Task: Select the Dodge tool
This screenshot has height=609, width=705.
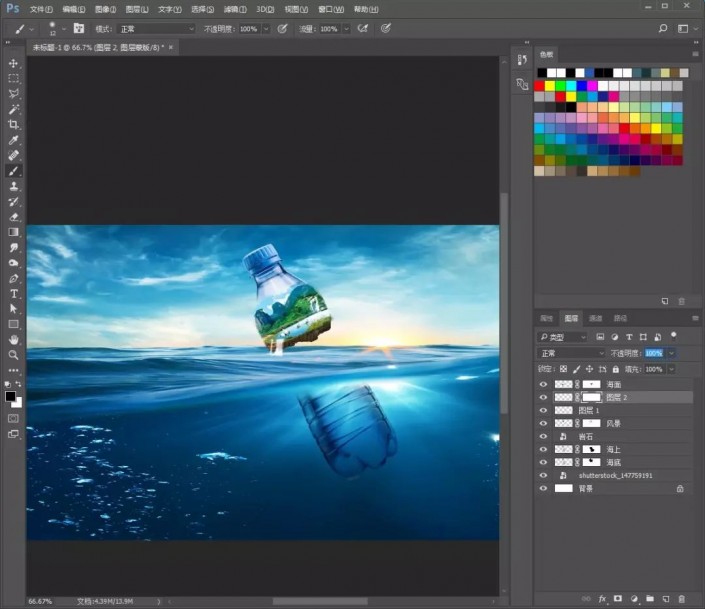Action: [13, 263]
